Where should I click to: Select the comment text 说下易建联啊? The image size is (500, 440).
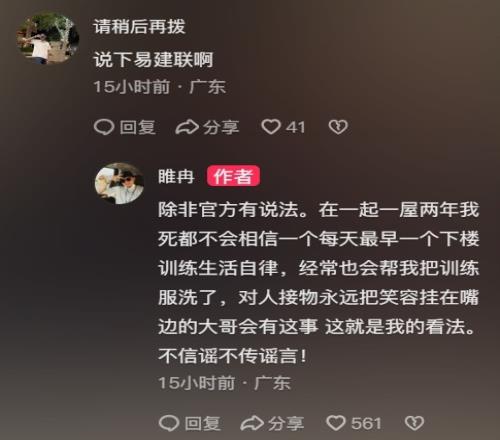pos(153,60)
